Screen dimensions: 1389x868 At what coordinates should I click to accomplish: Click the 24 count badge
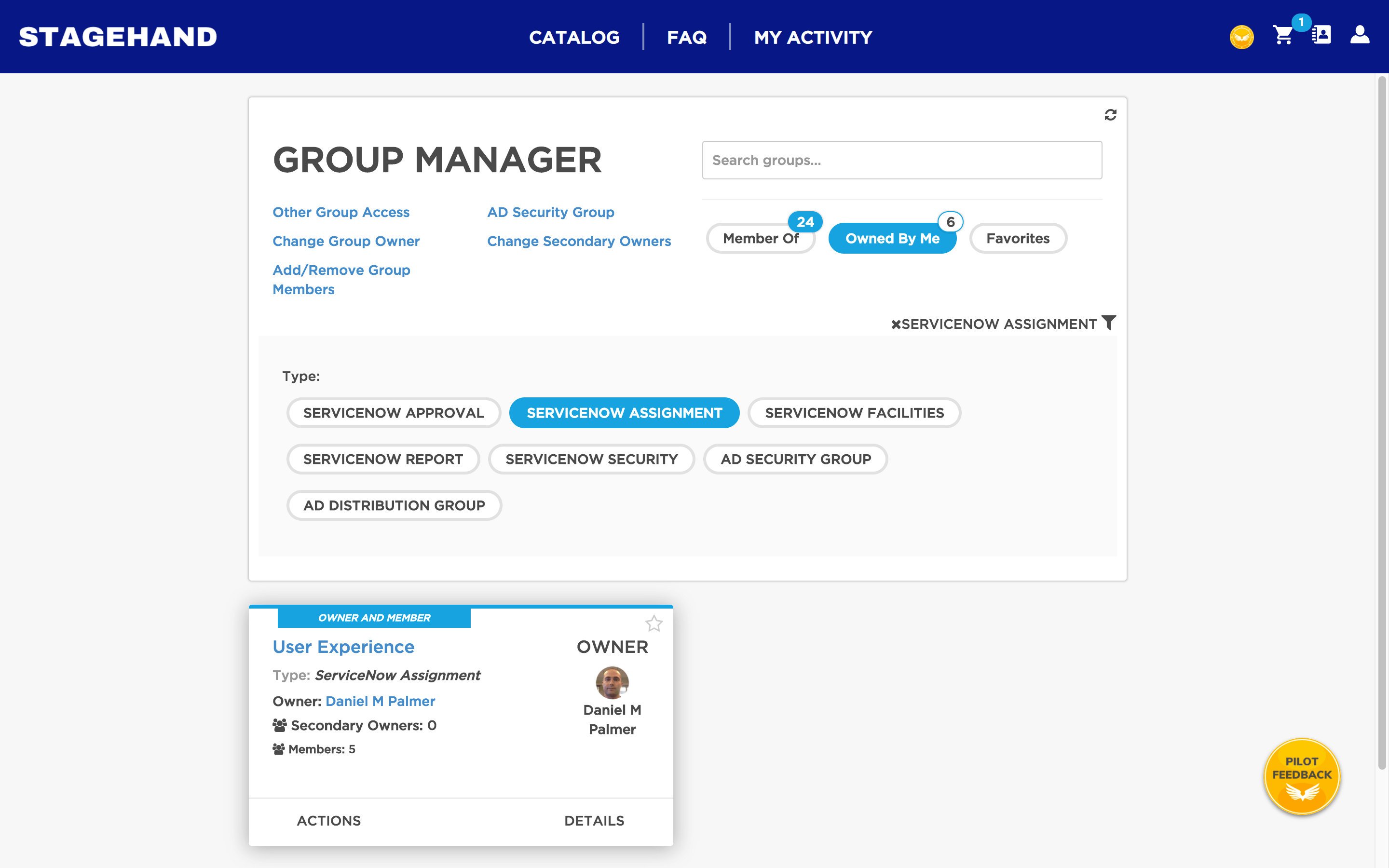[804, 222]
